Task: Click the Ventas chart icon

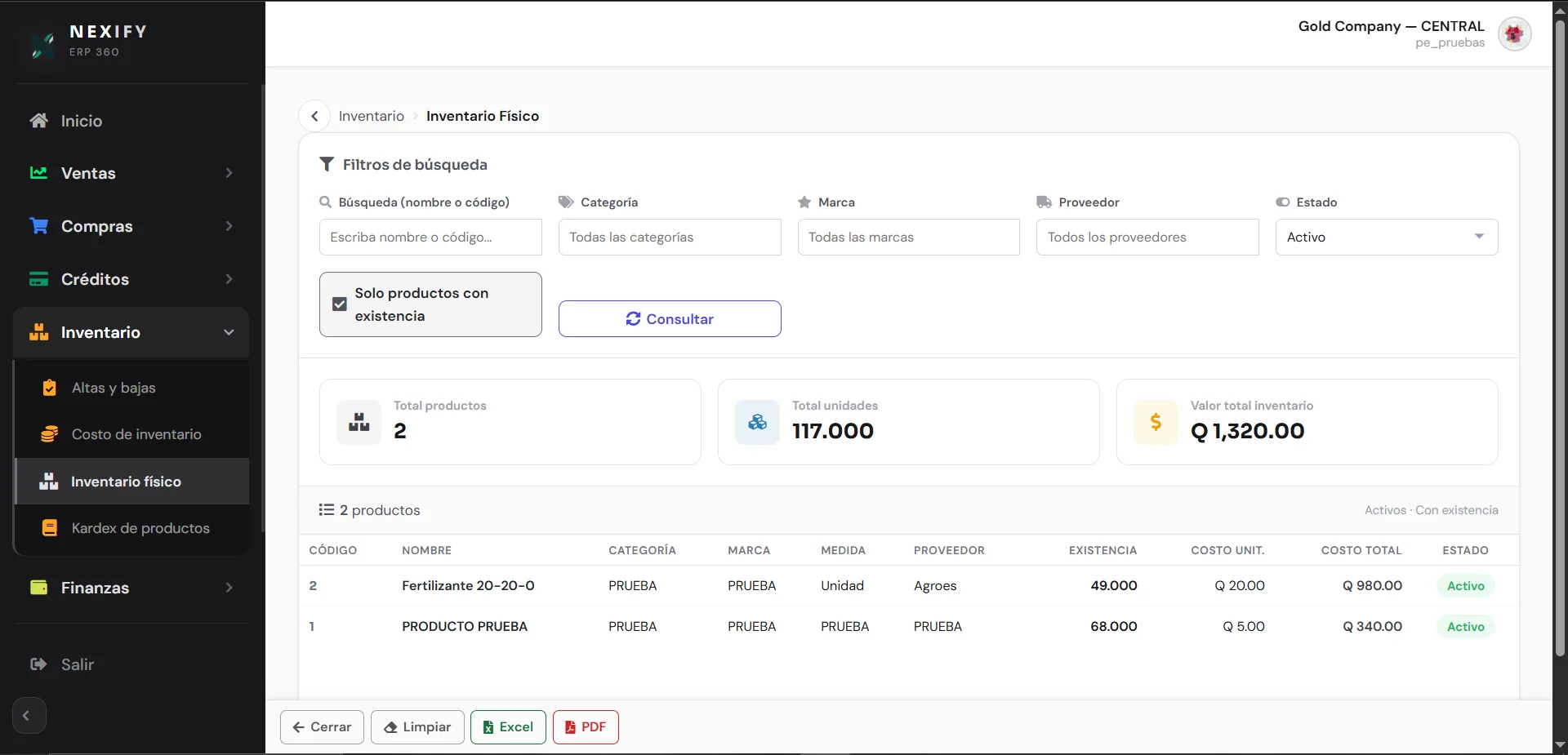Action: click(x=38, y=173)
